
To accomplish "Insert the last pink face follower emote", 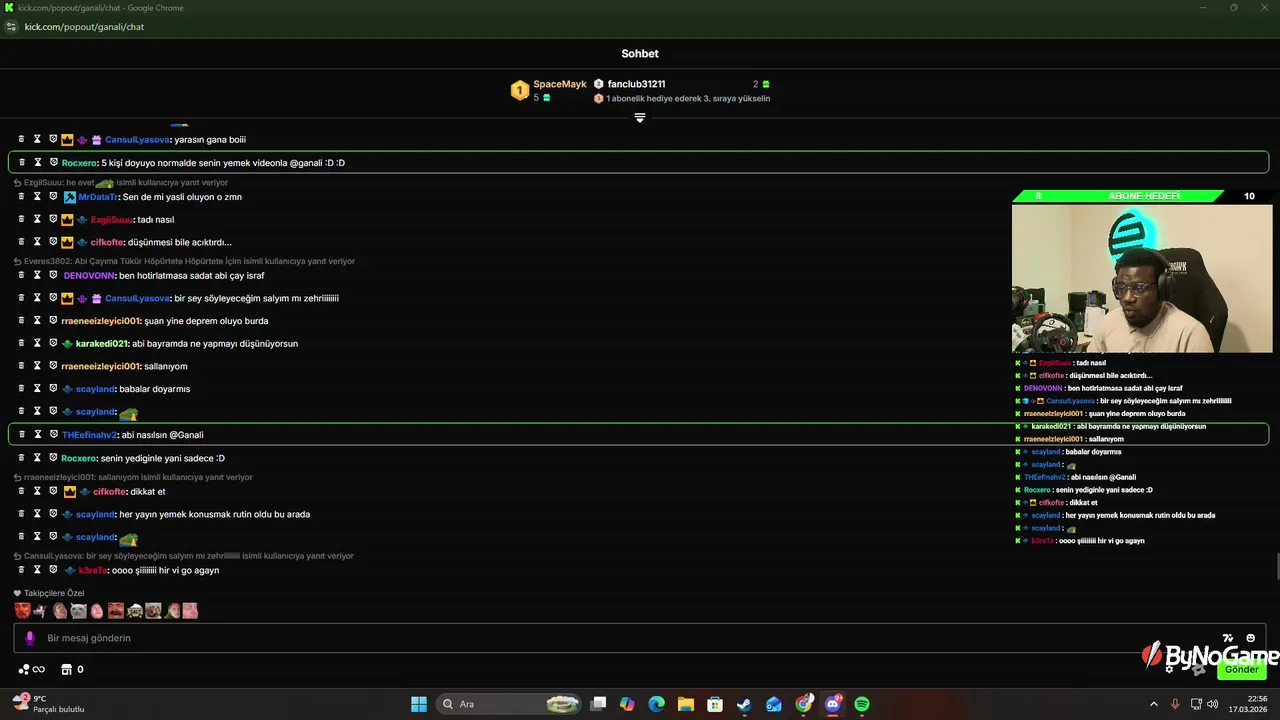I will 190,610.
